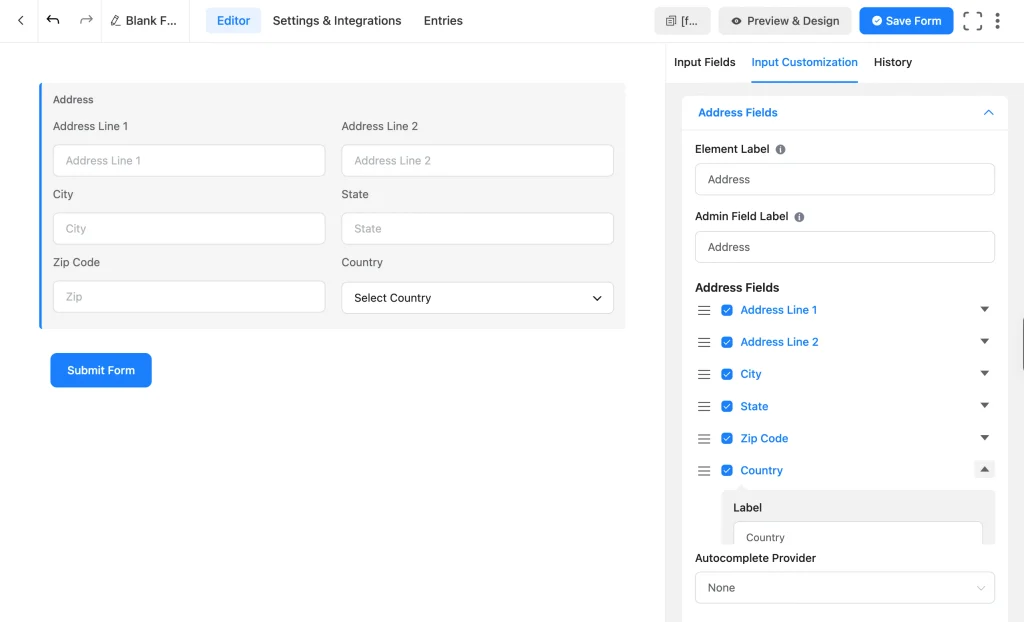Click the Submit Form button
The image size is (1024, 622).
(x=101, y=370)
